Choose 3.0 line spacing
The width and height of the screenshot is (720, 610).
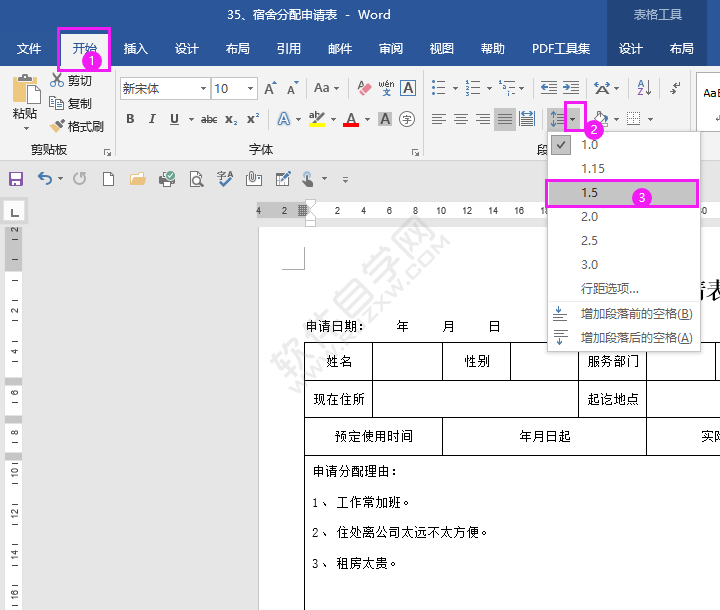click(624, 265)
